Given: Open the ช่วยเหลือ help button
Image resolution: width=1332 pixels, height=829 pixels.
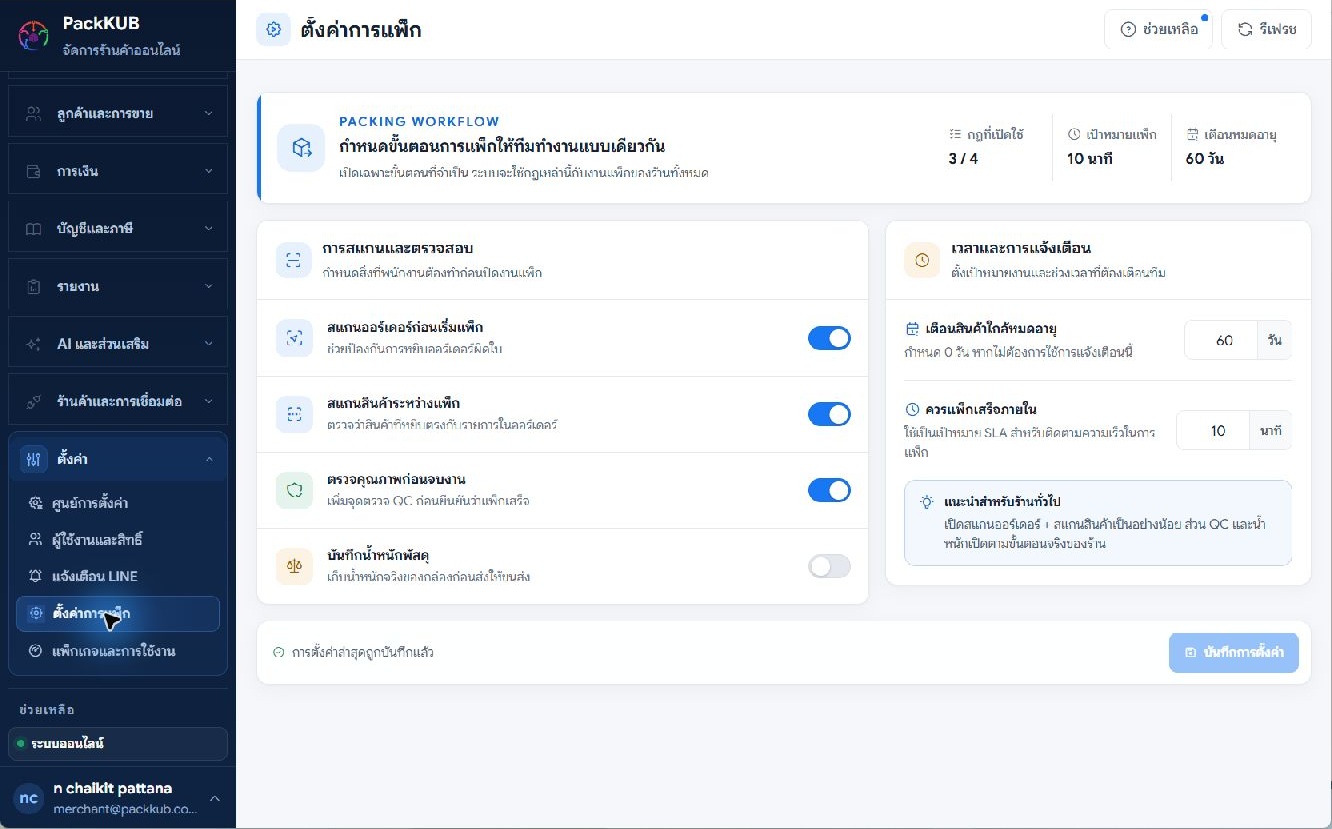Looking at the screenshot, I should click(x=1159, y=29).
